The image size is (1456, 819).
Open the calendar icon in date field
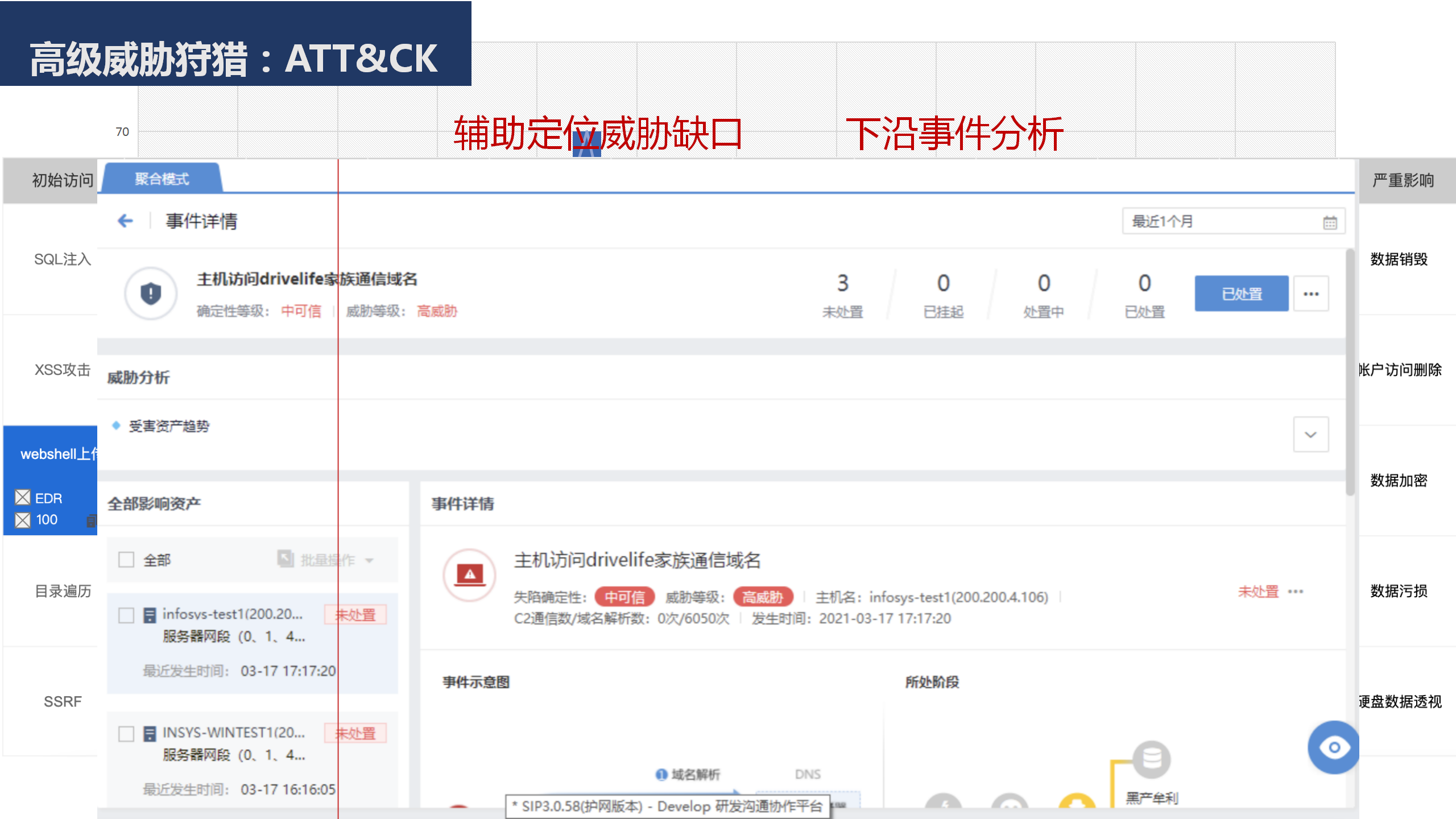[x=1330, y=222]
